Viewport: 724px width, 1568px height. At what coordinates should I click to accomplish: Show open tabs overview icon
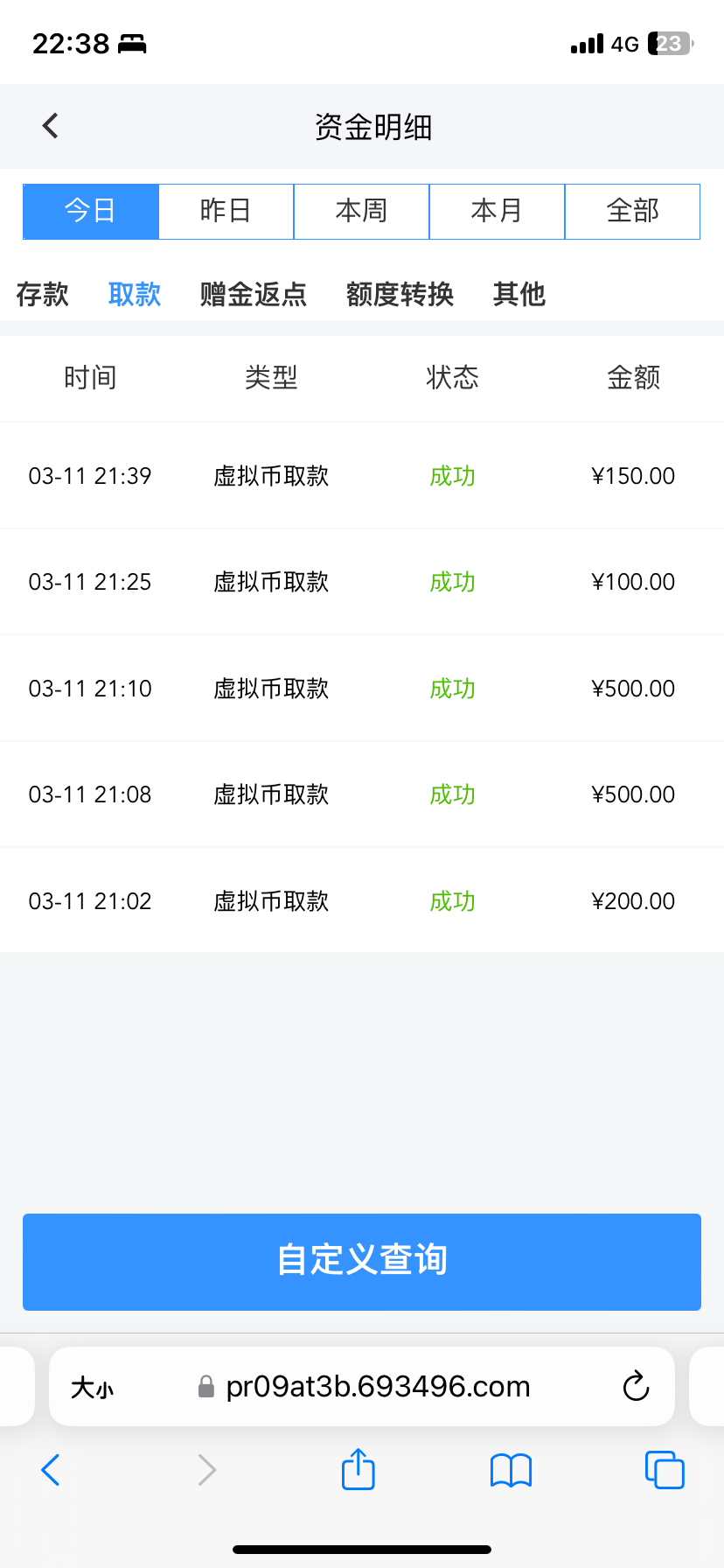click(x=664, y=1469)
